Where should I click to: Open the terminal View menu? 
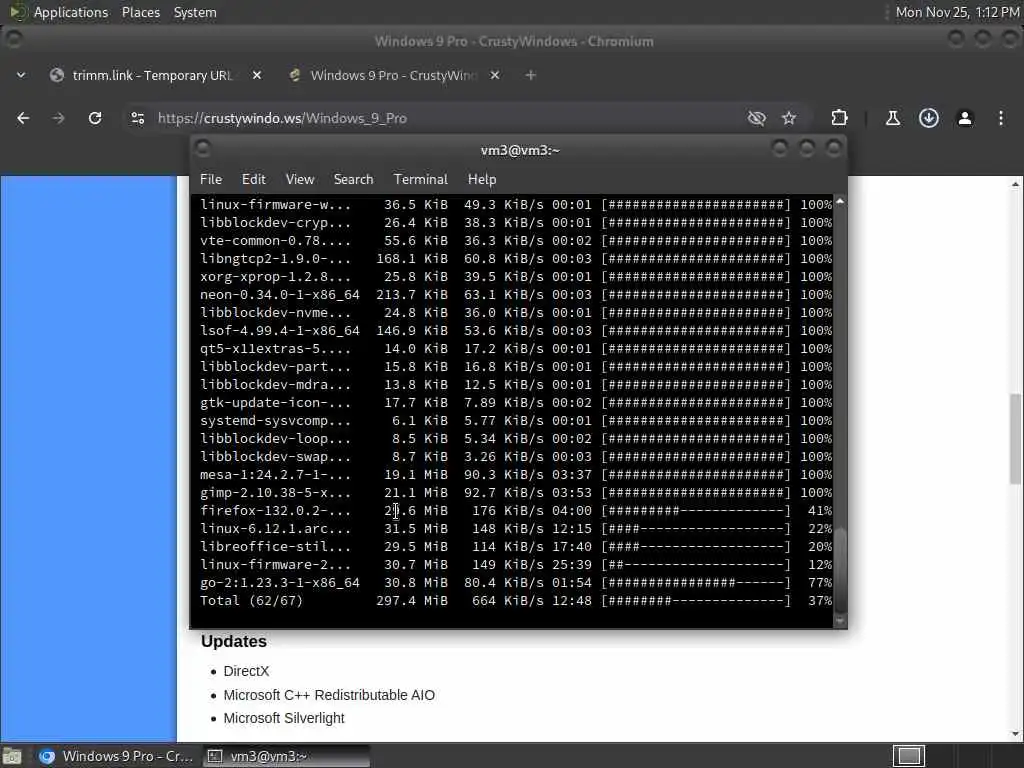point(300,179)
